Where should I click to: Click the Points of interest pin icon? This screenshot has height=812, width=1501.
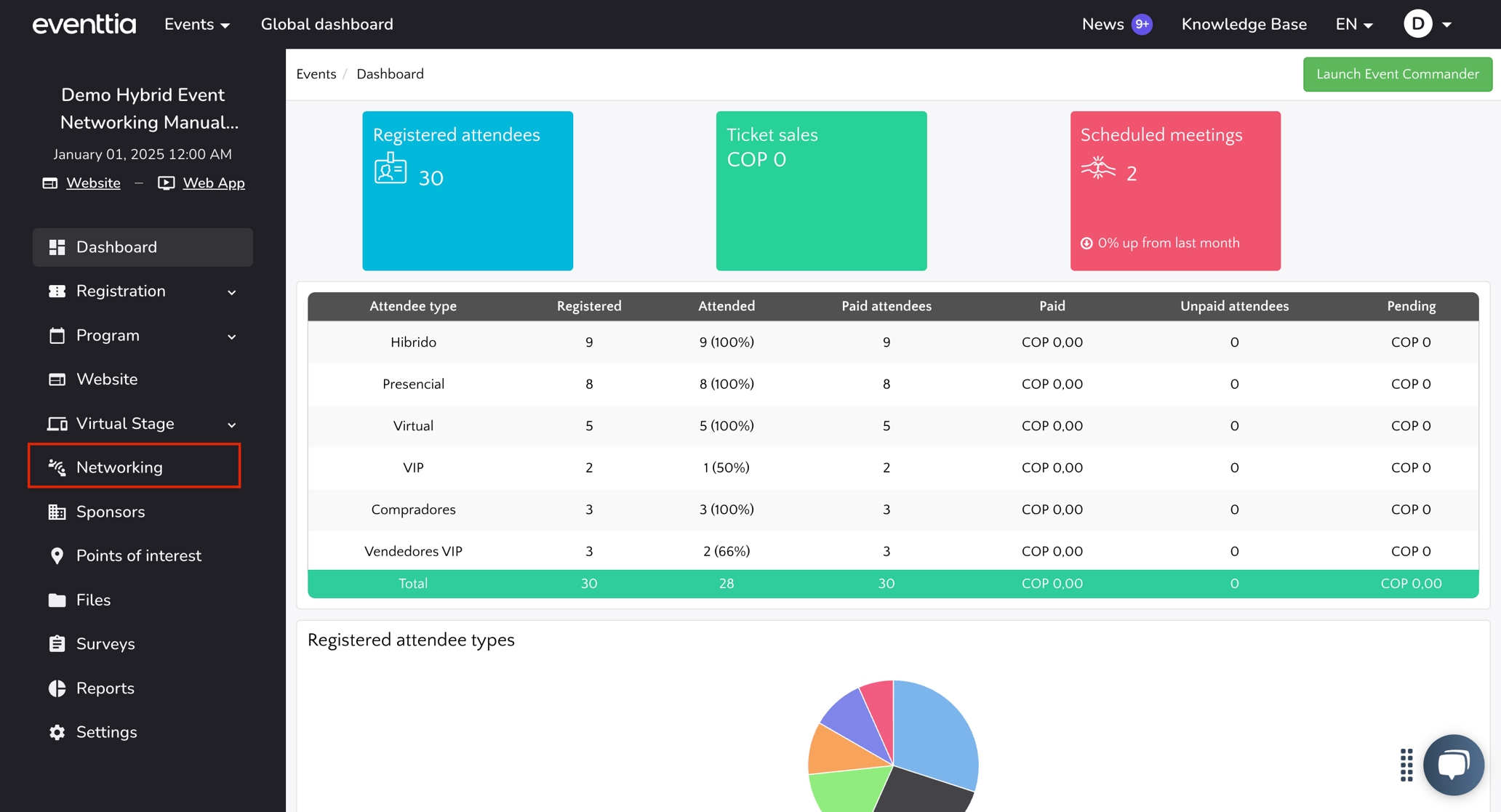pos(57,556)
